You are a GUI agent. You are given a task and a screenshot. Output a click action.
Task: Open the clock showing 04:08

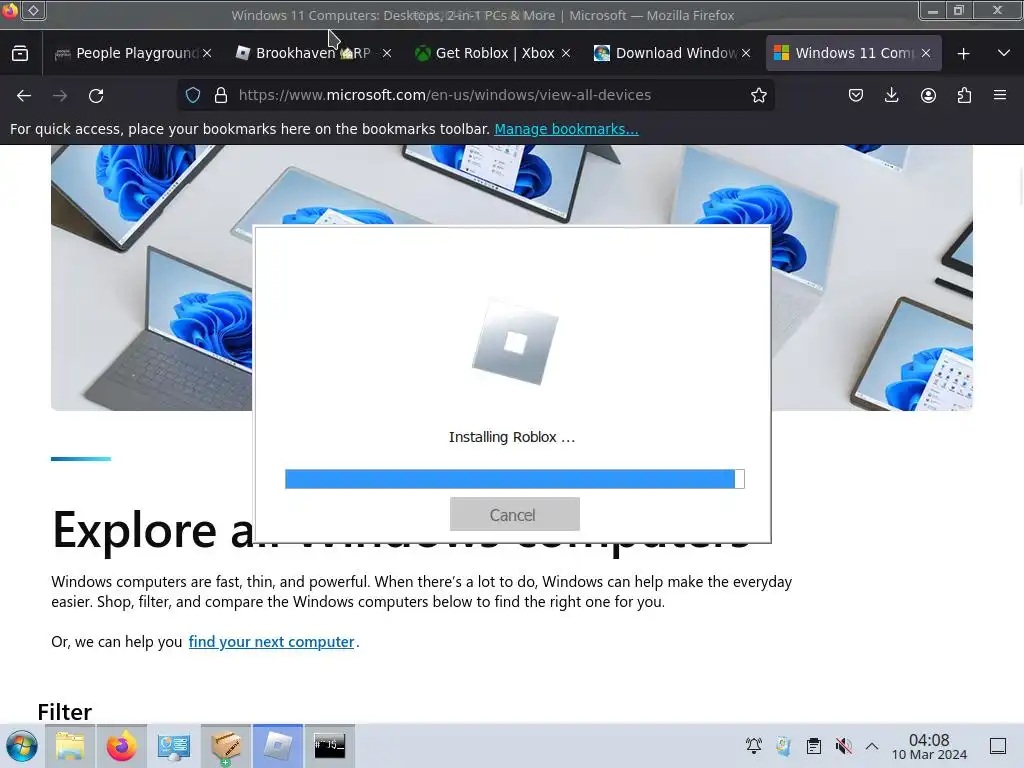929,747
